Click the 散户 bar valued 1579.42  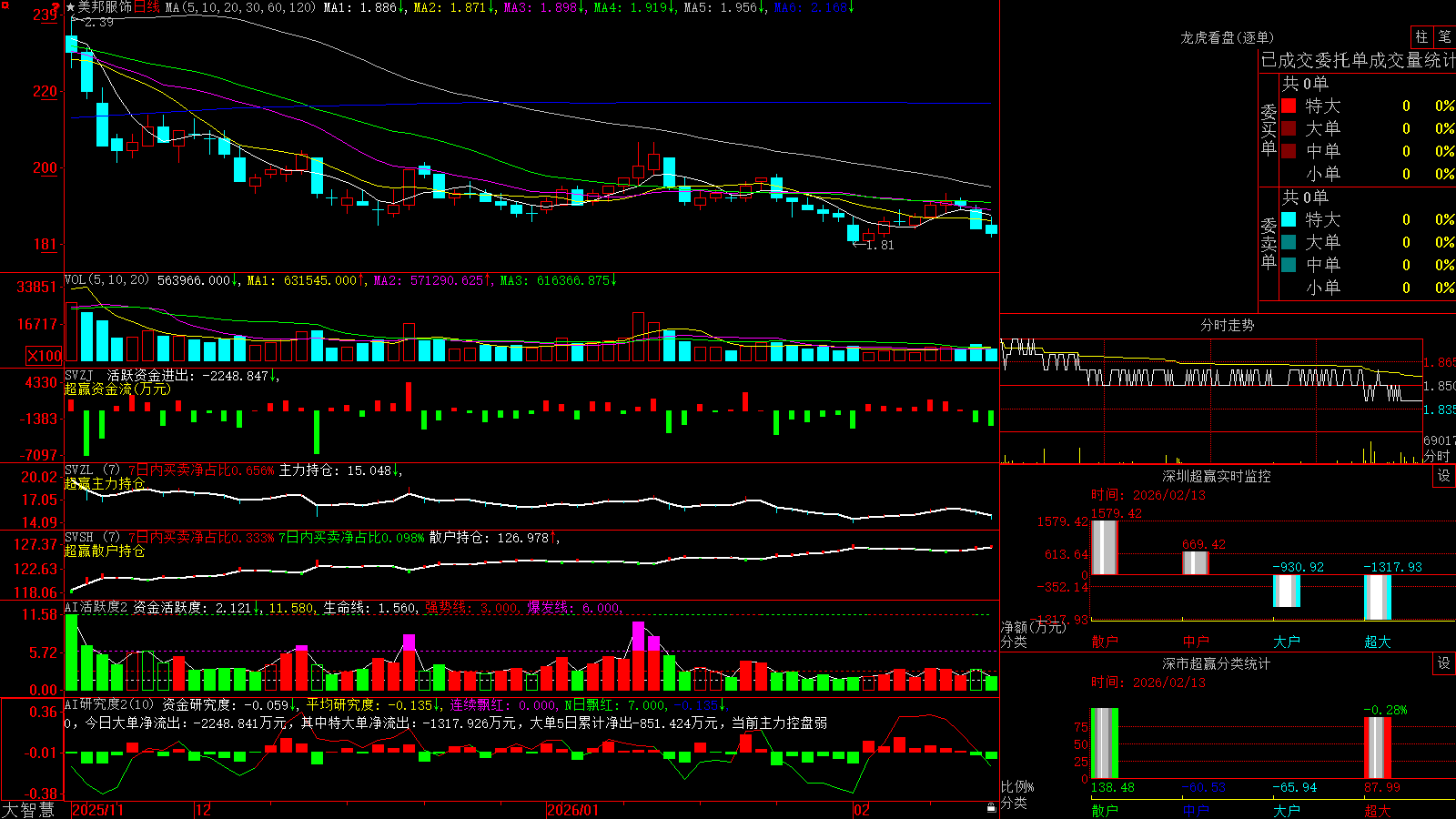pyautogui.click(x=1104, y=547)
